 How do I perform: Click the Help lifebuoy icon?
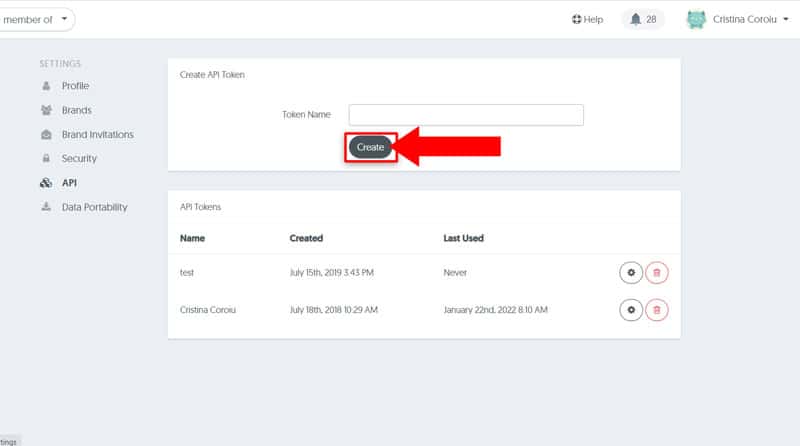click(x=576, y=19)
